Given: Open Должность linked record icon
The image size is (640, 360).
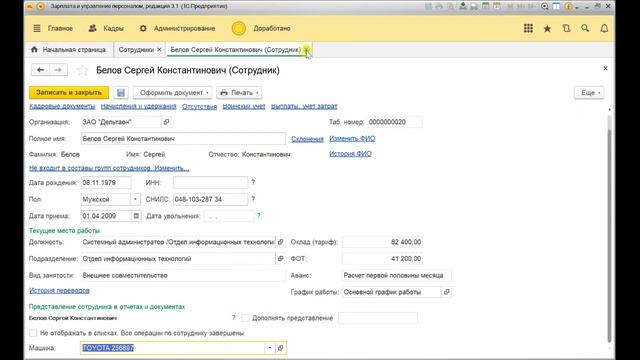Looking at the screenshot, I should 280,242.
